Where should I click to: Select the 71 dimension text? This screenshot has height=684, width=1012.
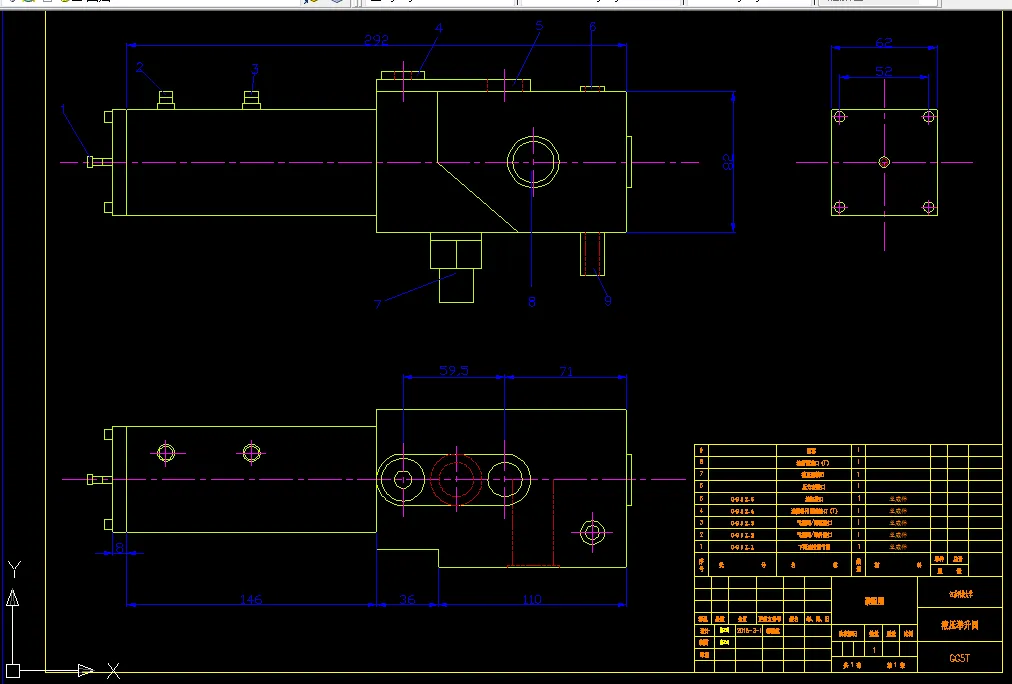566,371
